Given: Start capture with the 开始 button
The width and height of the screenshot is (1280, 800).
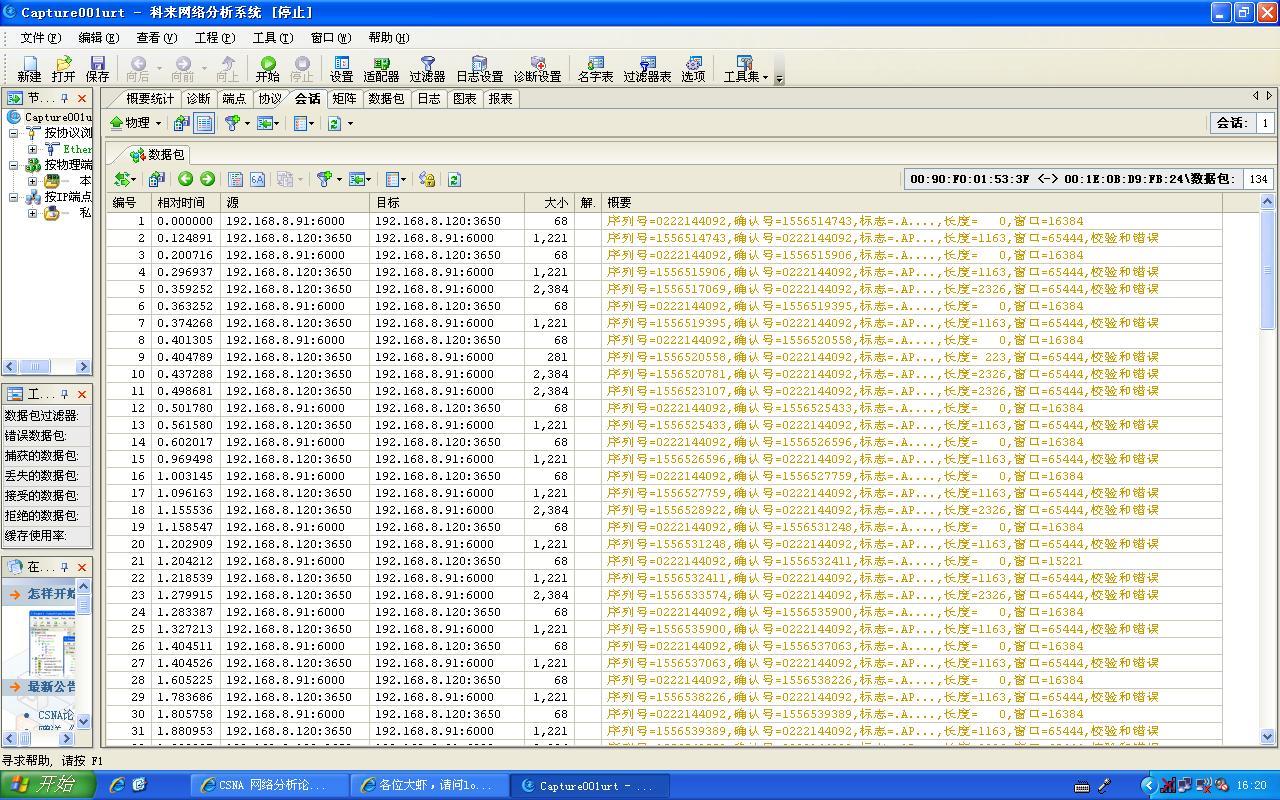Looking at the screenshot, I should [267, 68].
